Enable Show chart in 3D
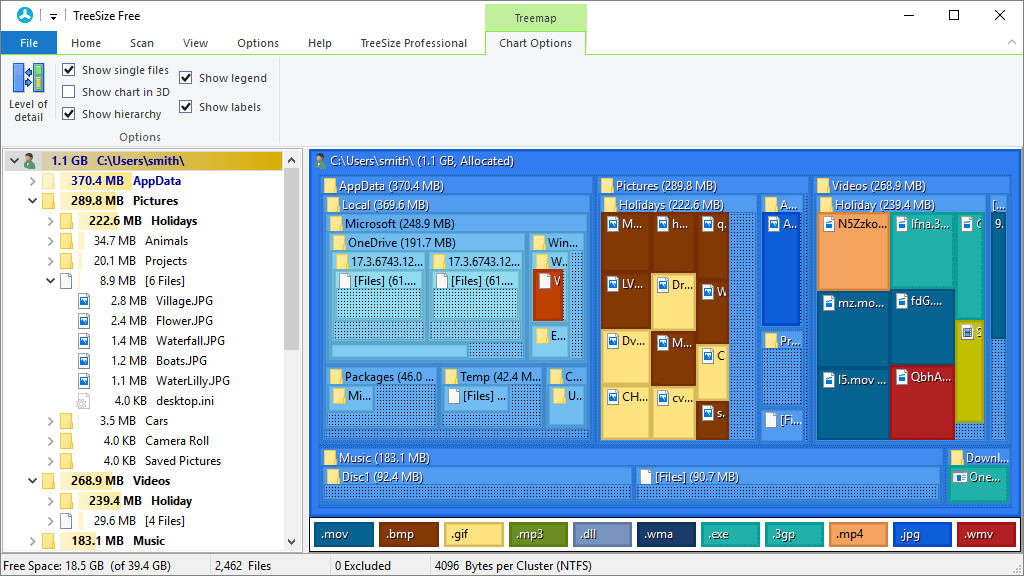Screen dimensions: 1024x576 (x=69, y=91)
